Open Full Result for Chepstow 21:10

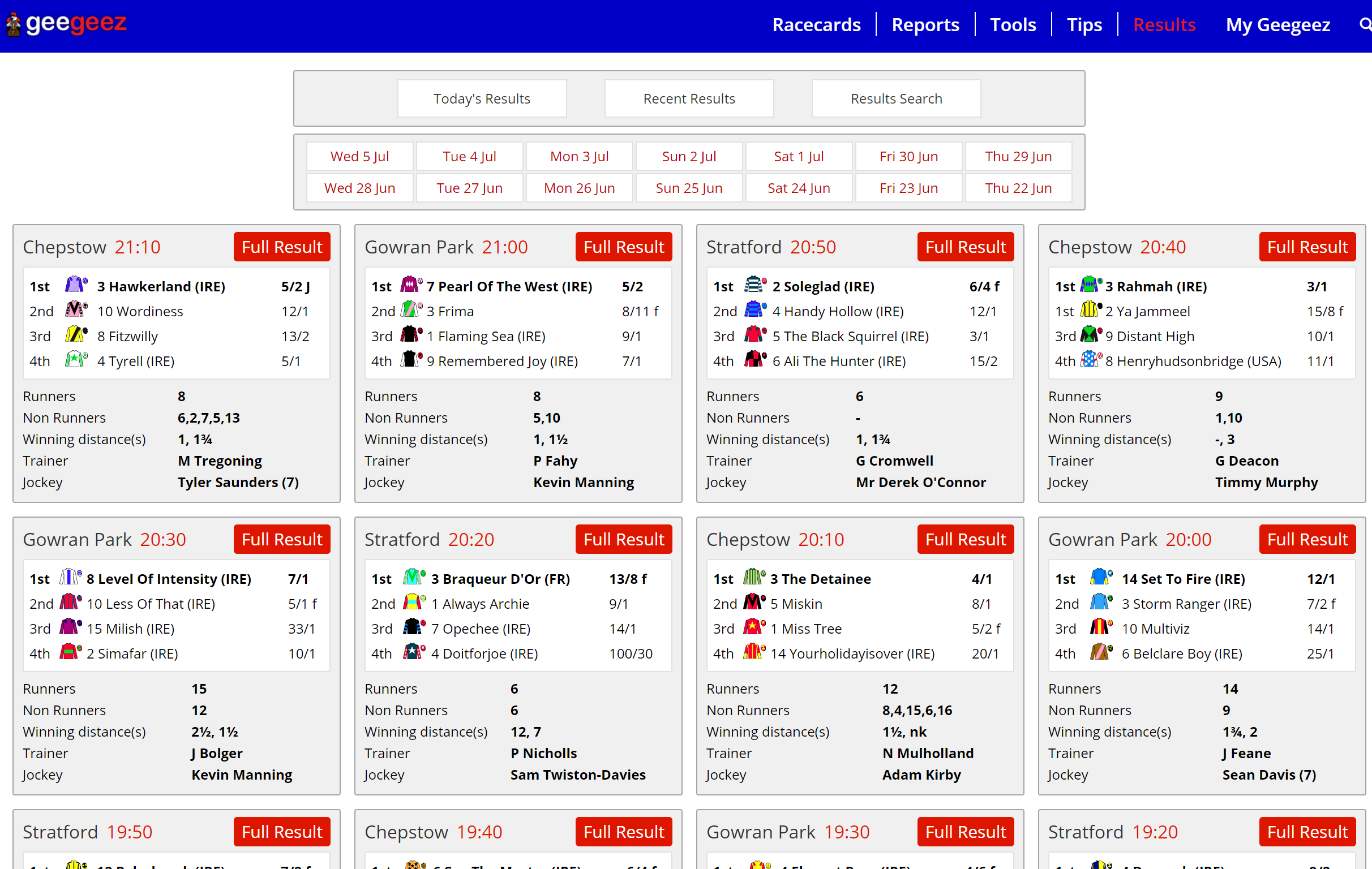click(x=281, y=247)
